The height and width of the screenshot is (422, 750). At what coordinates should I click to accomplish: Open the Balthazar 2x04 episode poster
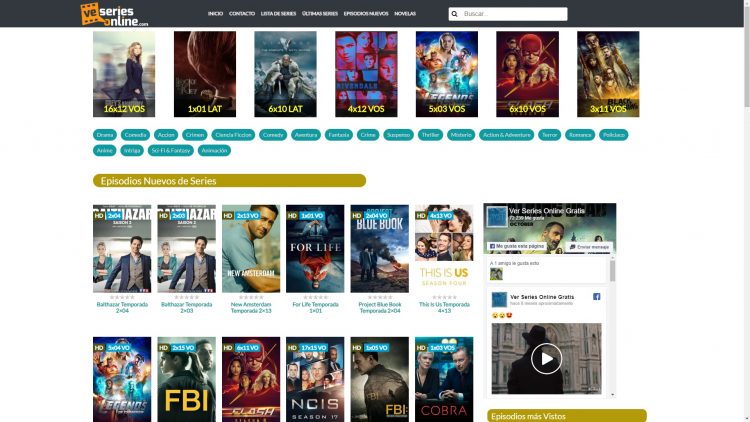122,249
